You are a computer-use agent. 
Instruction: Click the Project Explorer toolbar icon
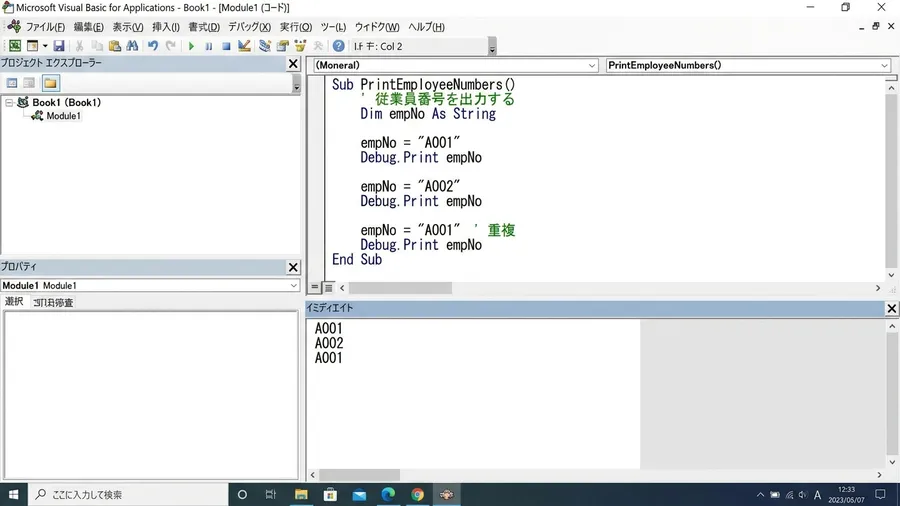tap(265, 46)
